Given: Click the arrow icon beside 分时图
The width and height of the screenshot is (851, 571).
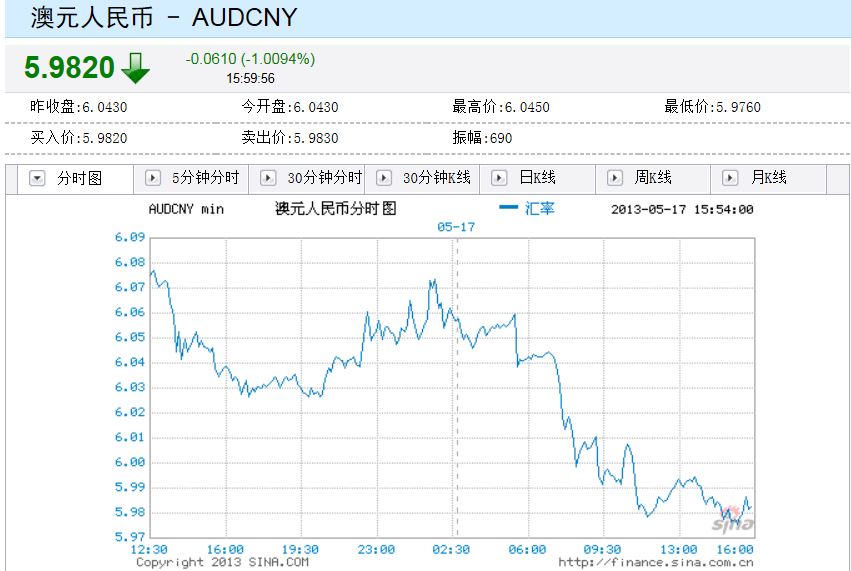Looking at the screenshot, I should [x=37, y=178].
